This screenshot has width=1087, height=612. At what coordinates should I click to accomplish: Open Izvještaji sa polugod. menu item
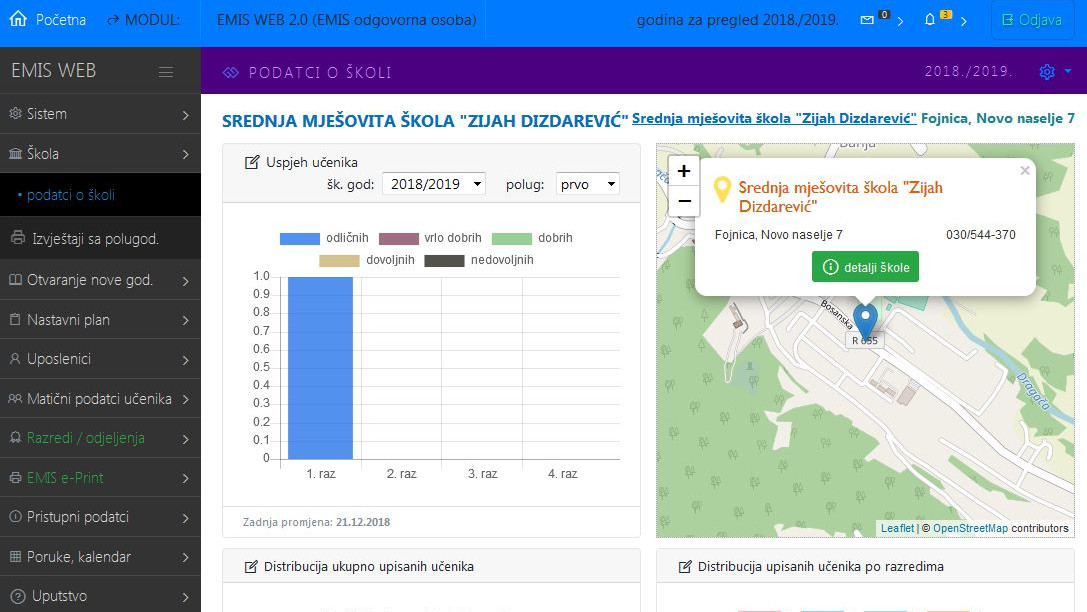click(x=101, y=238)
